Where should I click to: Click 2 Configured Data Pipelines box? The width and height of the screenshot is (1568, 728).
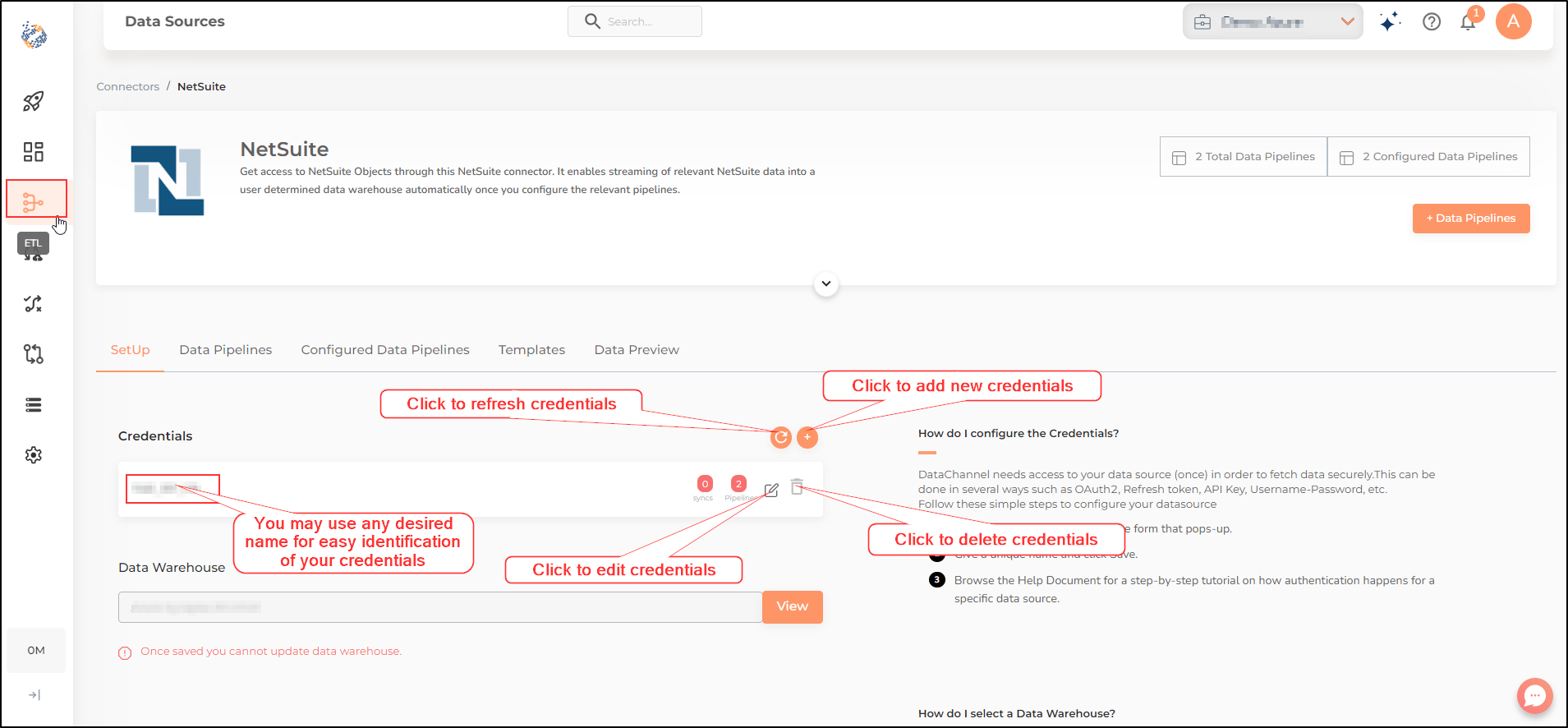click(1428, 157)
